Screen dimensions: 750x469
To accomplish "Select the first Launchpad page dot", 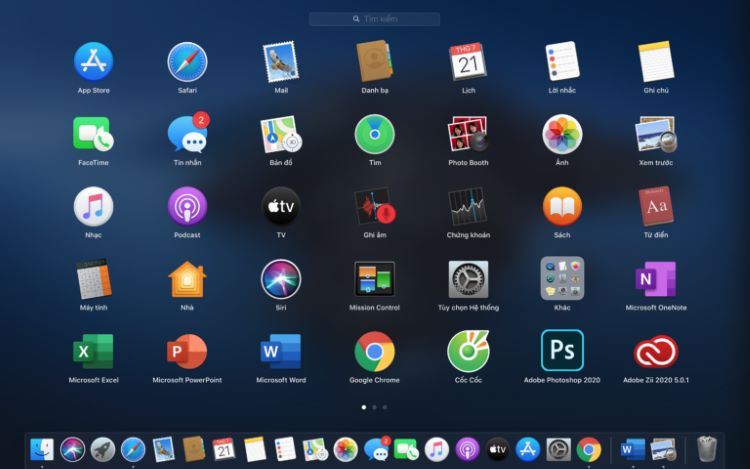I will (364, 407).
